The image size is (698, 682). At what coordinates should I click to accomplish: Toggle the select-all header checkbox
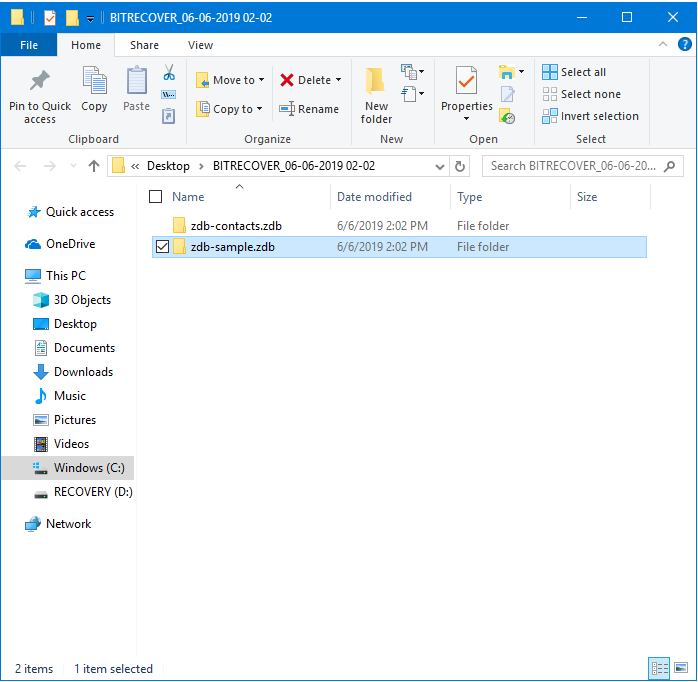[155, 197]
